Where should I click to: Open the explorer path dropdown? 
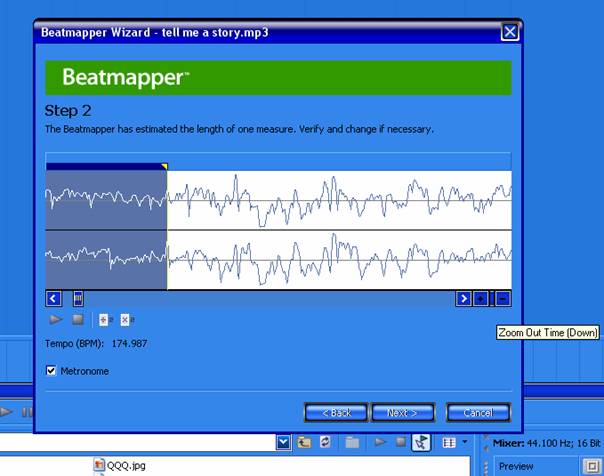coord(284,442)
